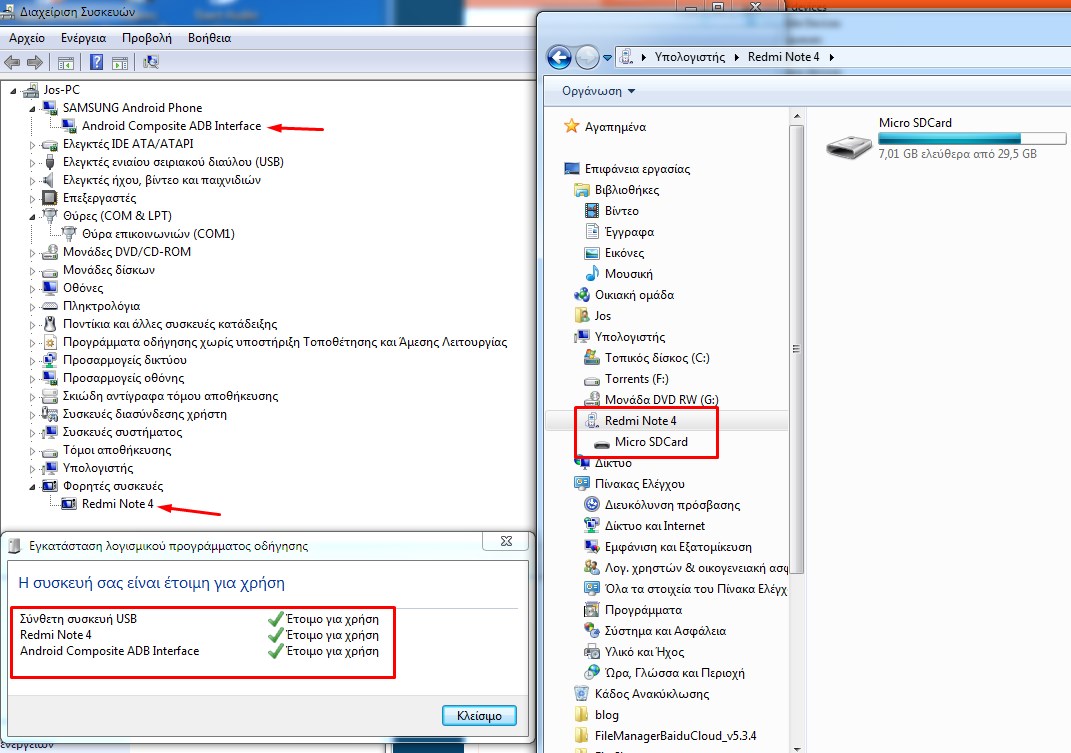The image size is (1071, 753).
Task: Expand Ελεγκτές ενιαίου σειριακού διαύλου (USB)
Action: pos(32,163)
